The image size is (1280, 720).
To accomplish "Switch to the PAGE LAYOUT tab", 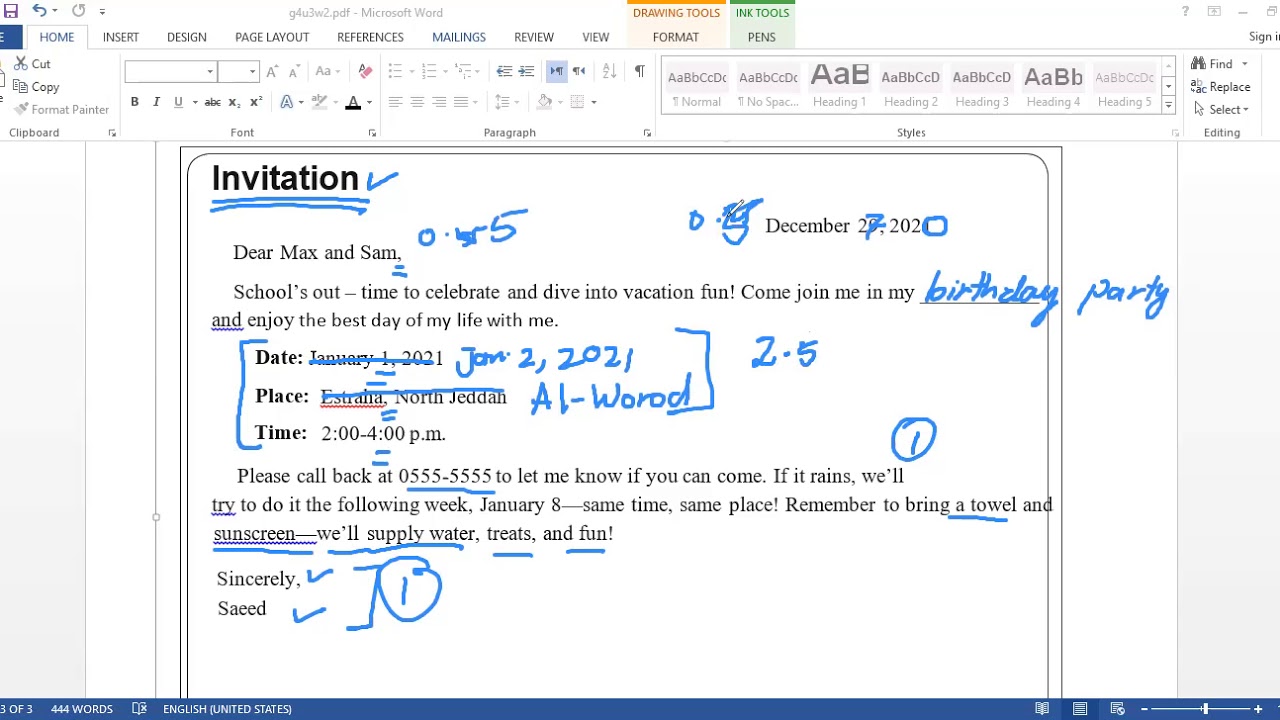I will coord(272,37).
